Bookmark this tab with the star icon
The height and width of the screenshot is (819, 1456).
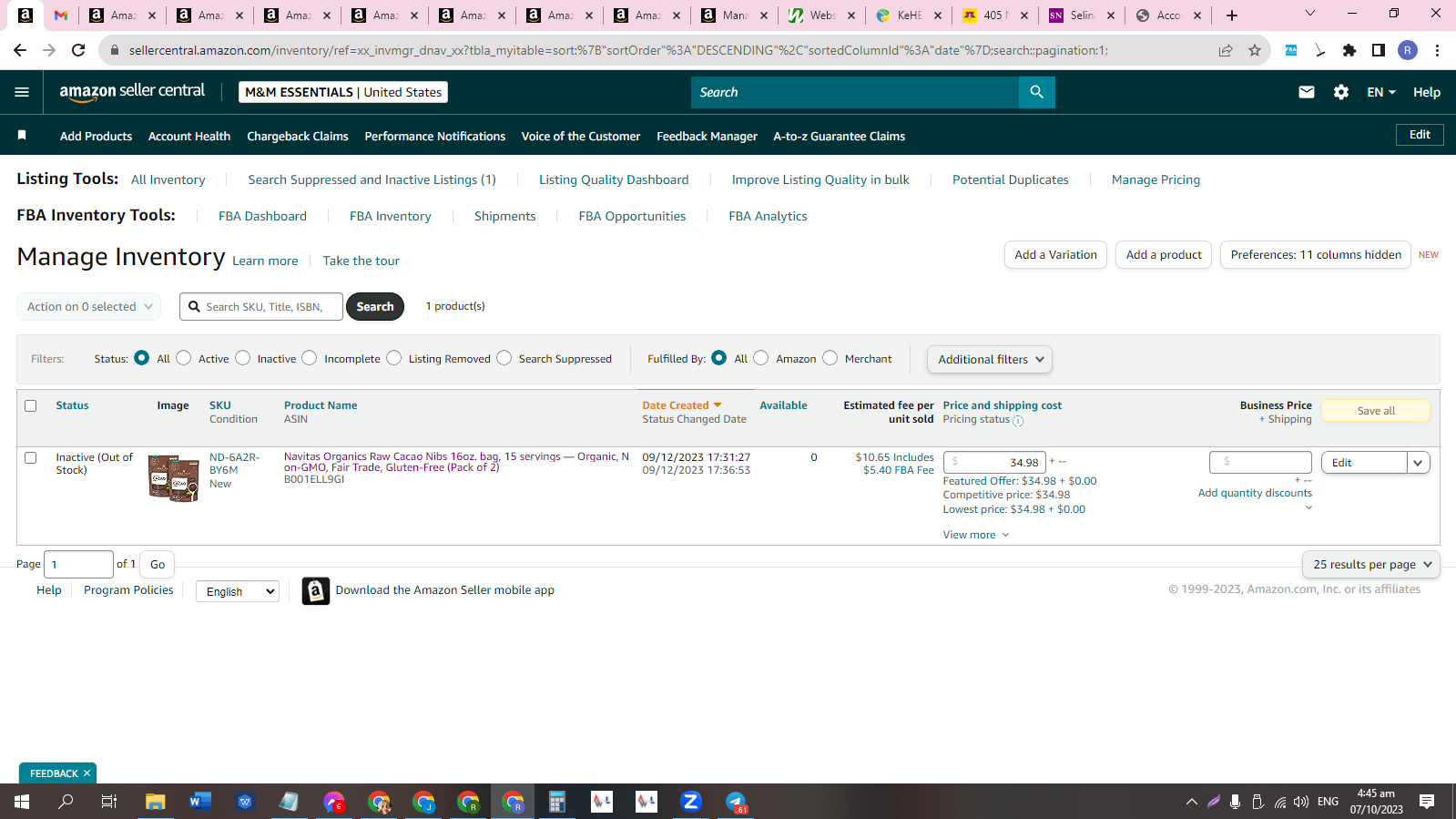pos(1255,50)
